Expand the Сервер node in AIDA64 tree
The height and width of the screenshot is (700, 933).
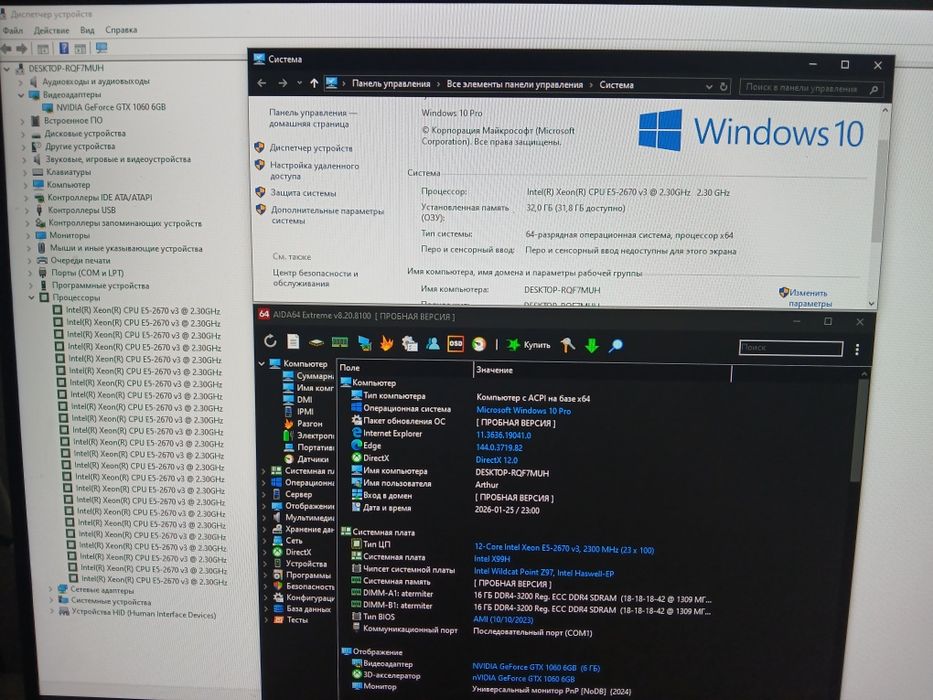264,494
